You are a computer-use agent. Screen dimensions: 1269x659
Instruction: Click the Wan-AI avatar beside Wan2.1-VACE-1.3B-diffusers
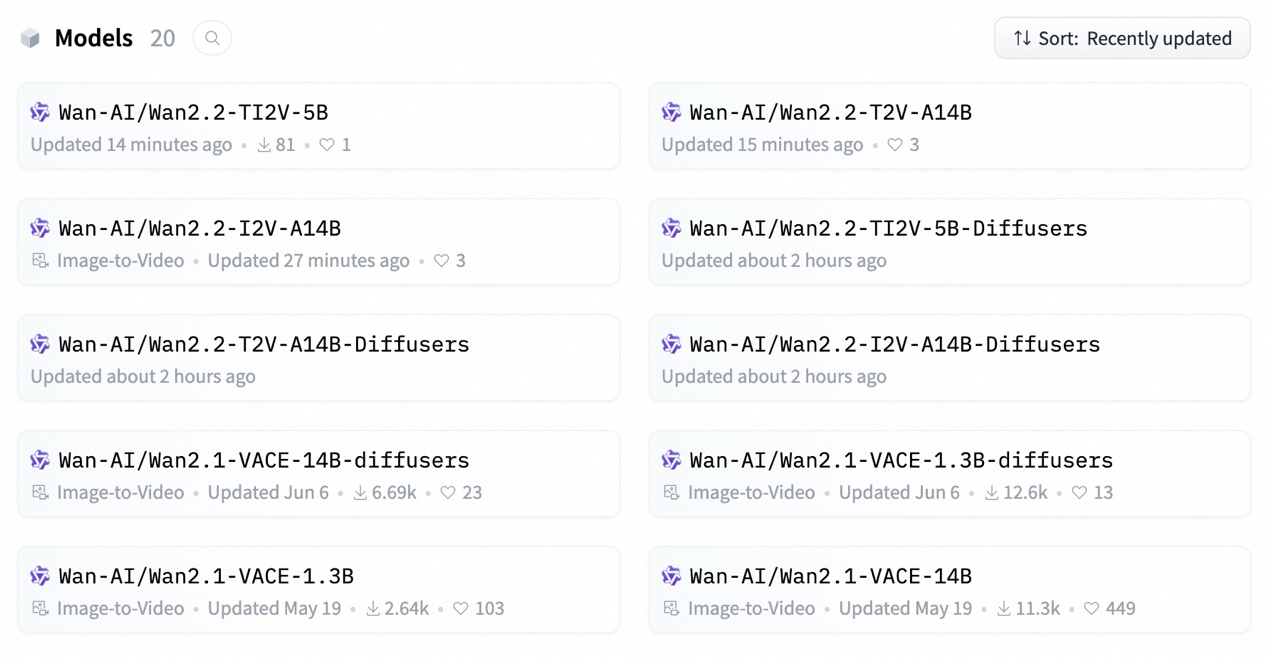click(x=671, y=460)
